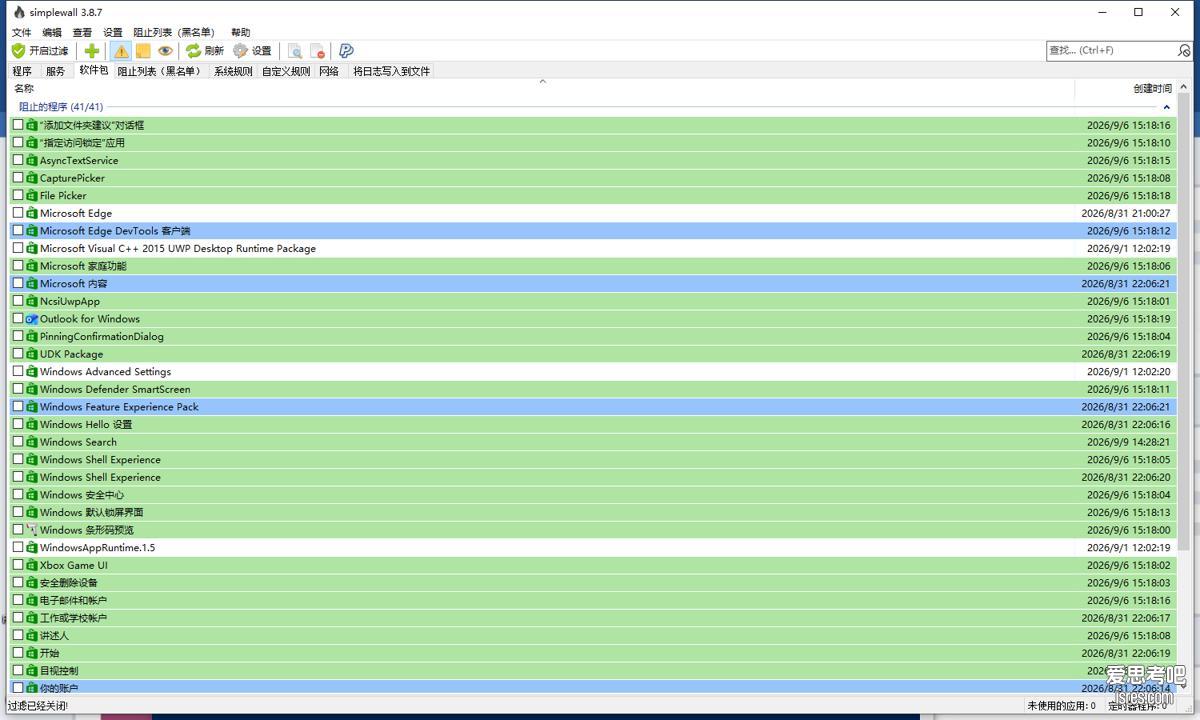Screen dimensions: 1200x720
Task: Click the clear-log icon with red mark
Action: click(317, 51)
